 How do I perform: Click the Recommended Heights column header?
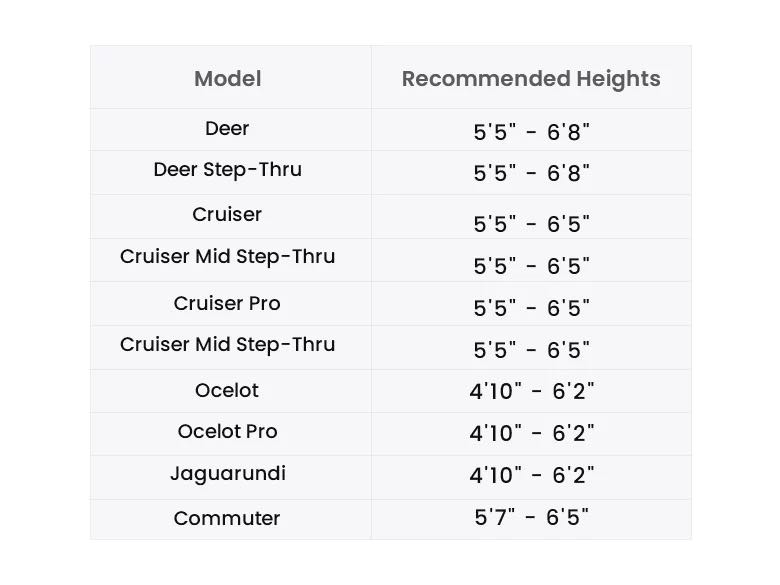(531, 79)
